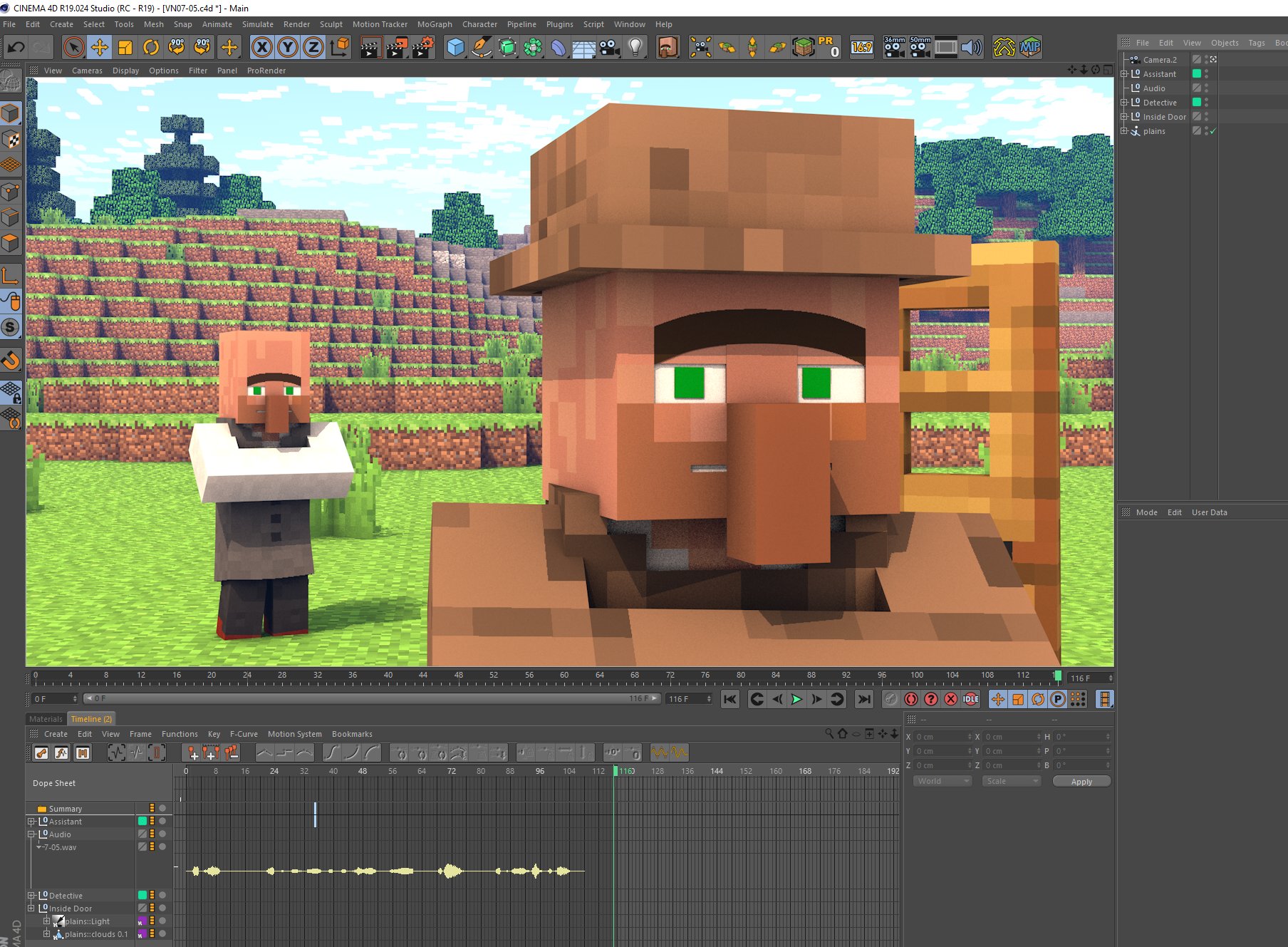Select the Move tool
This screenshot has width=1288, height=947.
[99, 48]
